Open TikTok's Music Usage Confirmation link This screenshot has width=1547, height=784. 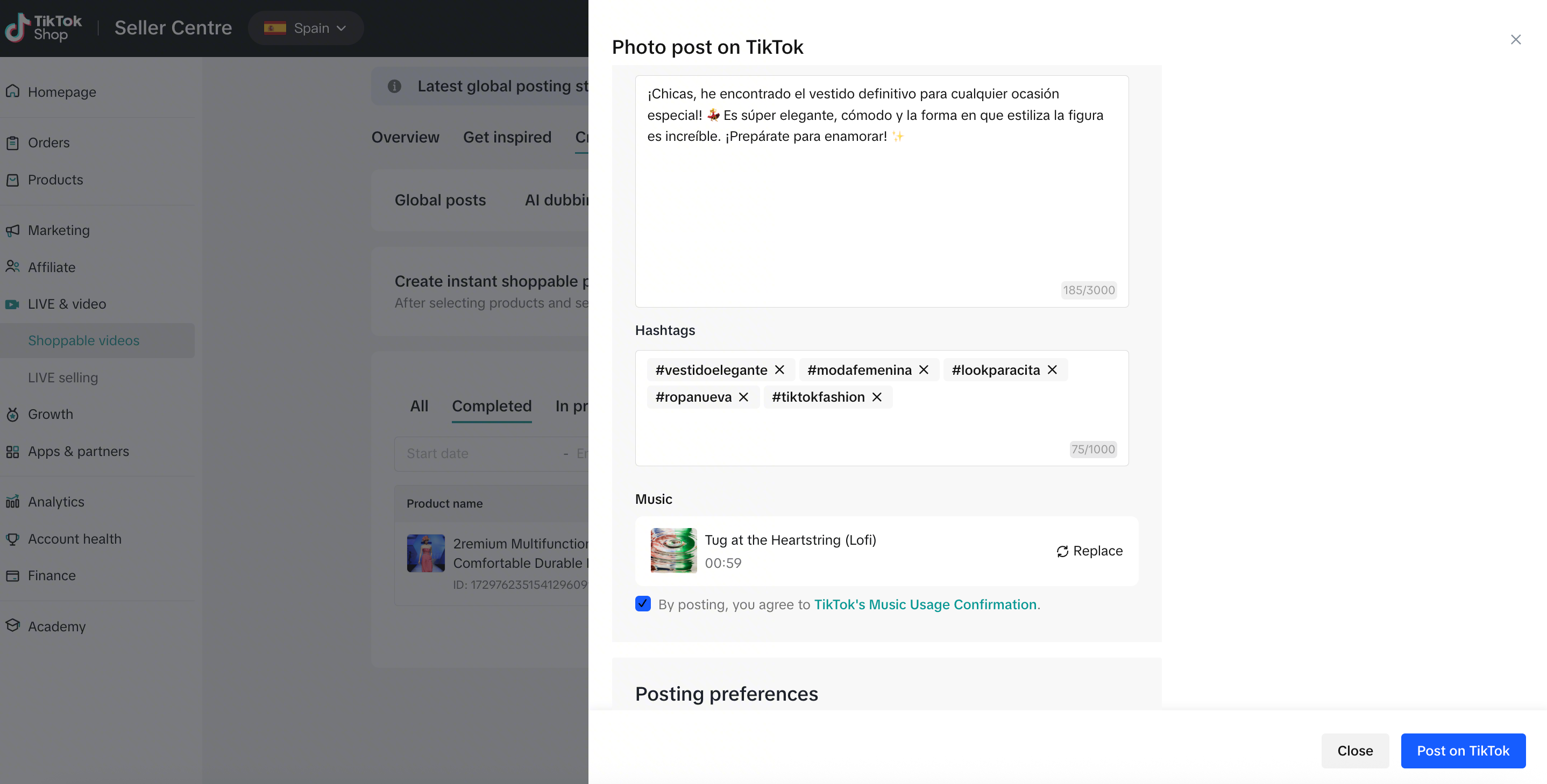[925, 604]
